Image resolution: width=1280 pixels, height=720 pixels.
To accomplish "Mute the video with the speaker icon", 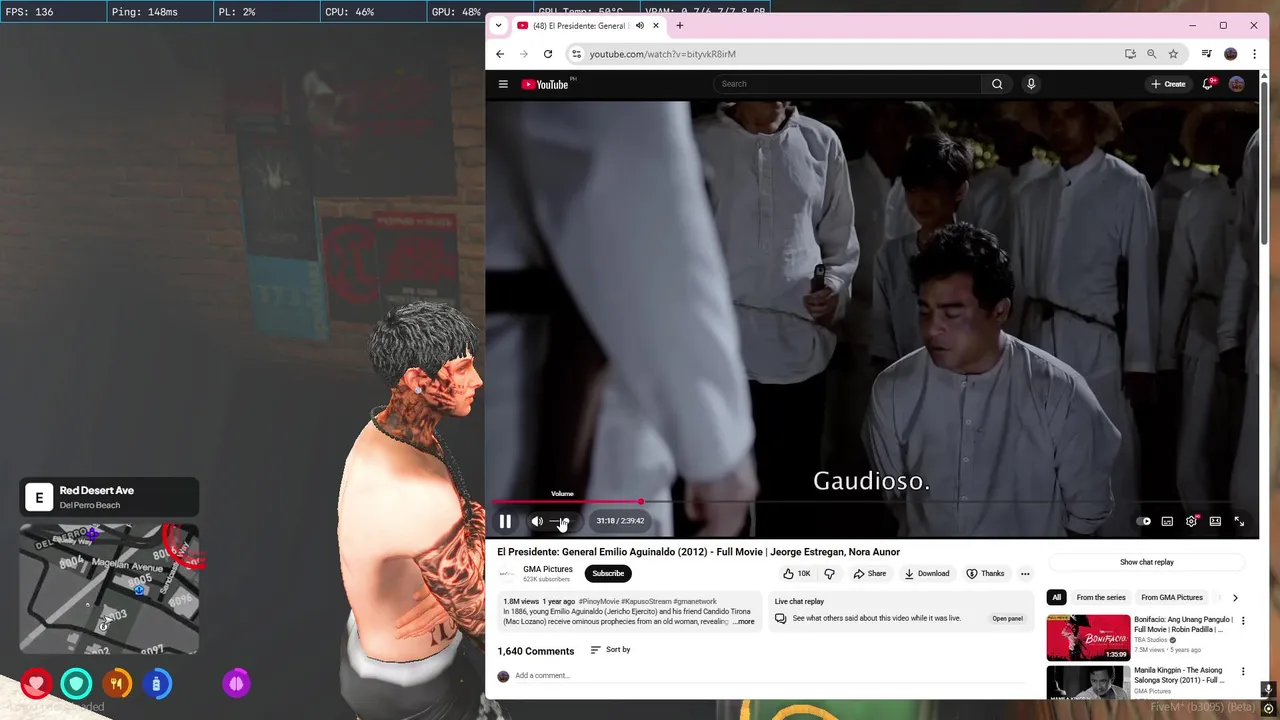I will tap(537, 521).
